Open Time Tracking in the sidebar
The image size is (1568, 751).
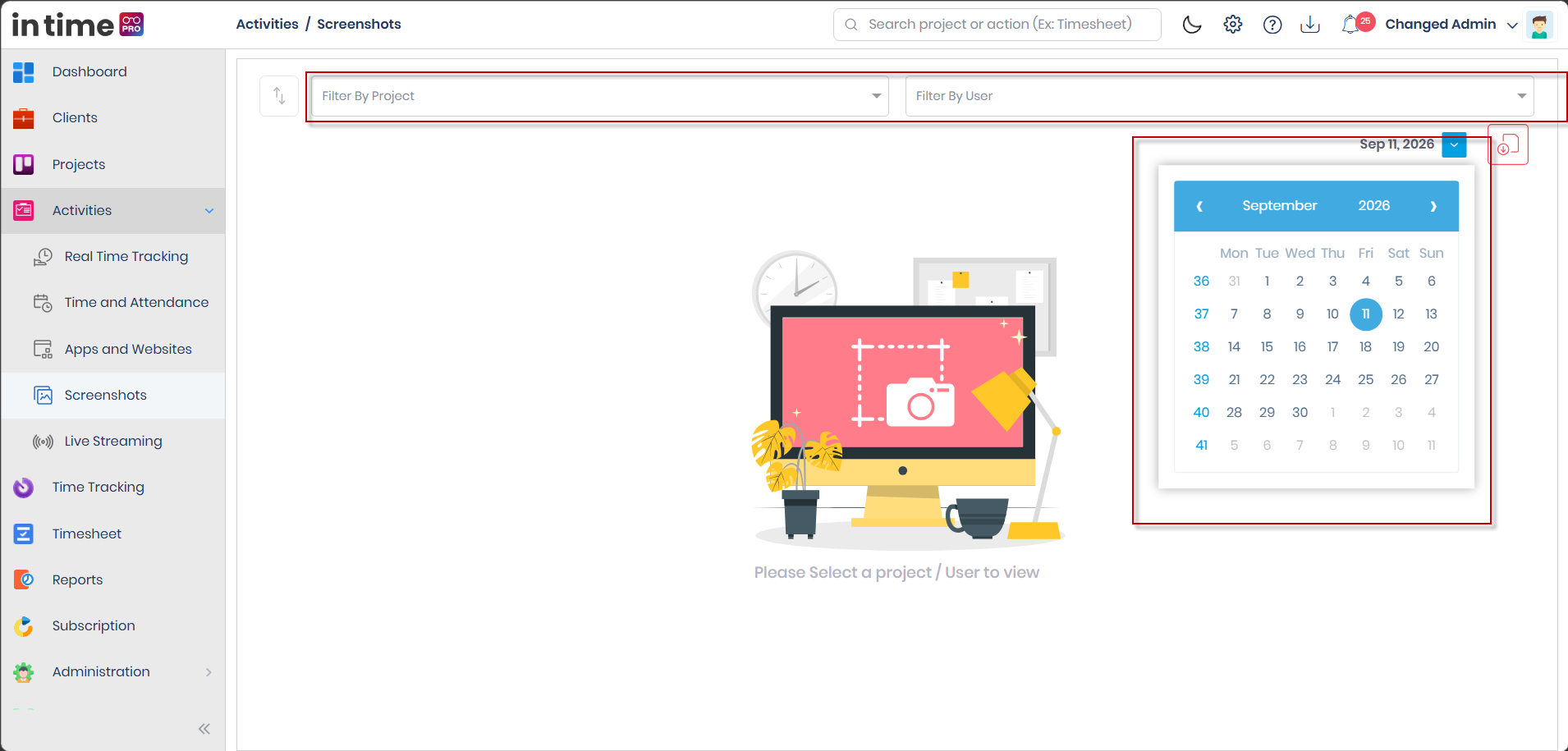point(112,487)
